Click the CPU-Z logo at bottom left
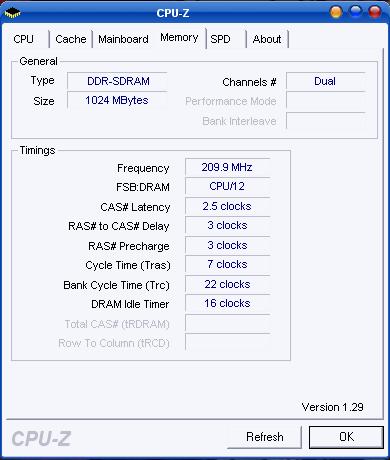390x460 pixels. pyautogui.click(x=41, y=438)
